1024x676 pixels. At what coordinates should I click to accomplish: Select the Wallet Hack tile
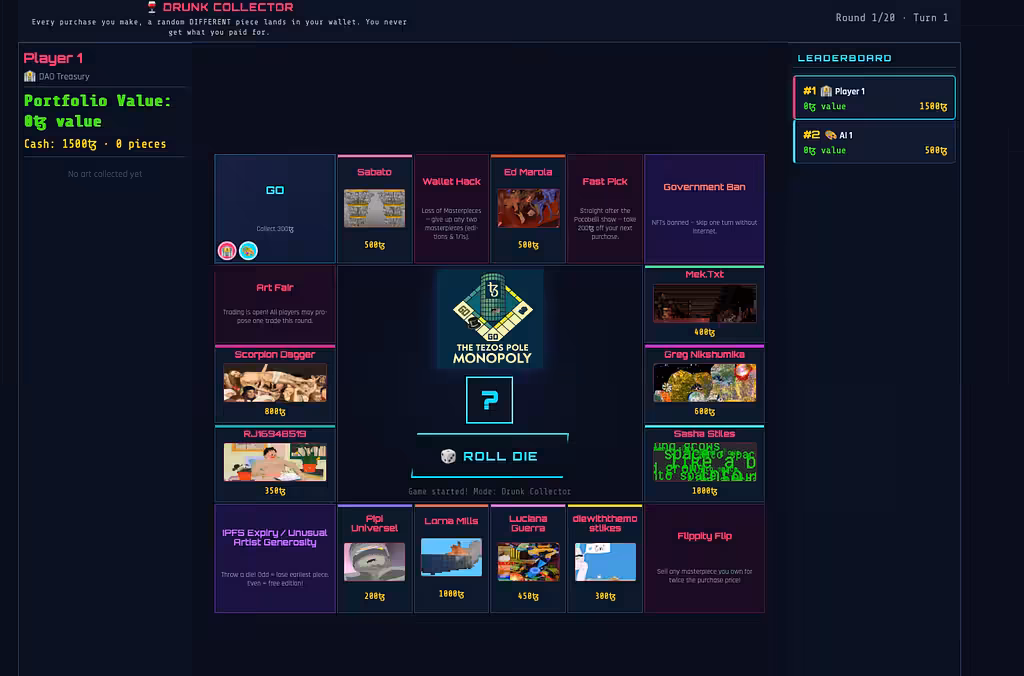[x=451, y=208]
